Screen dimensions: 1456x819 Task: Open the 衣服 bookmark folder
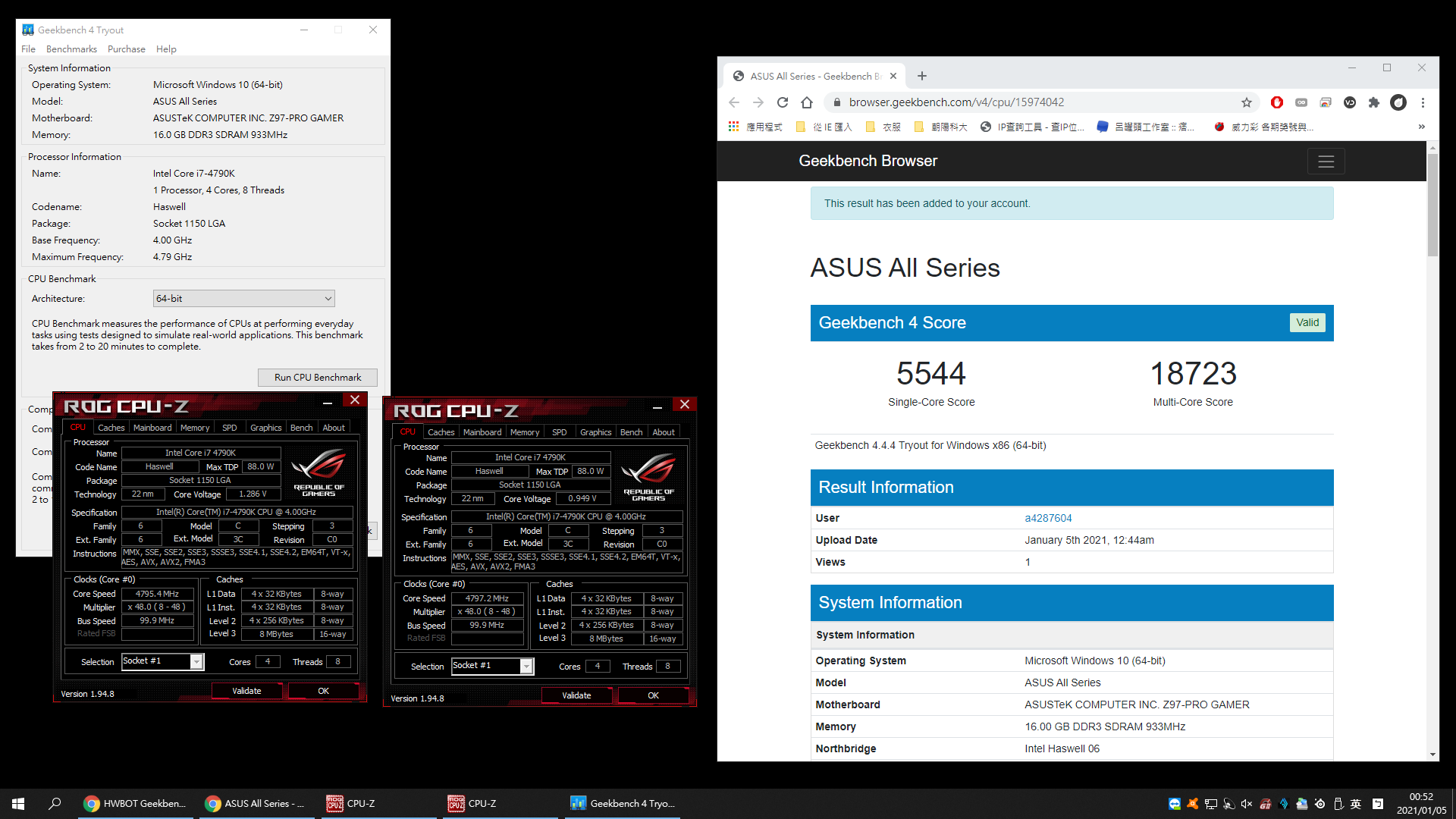click(x=883, y=127)
